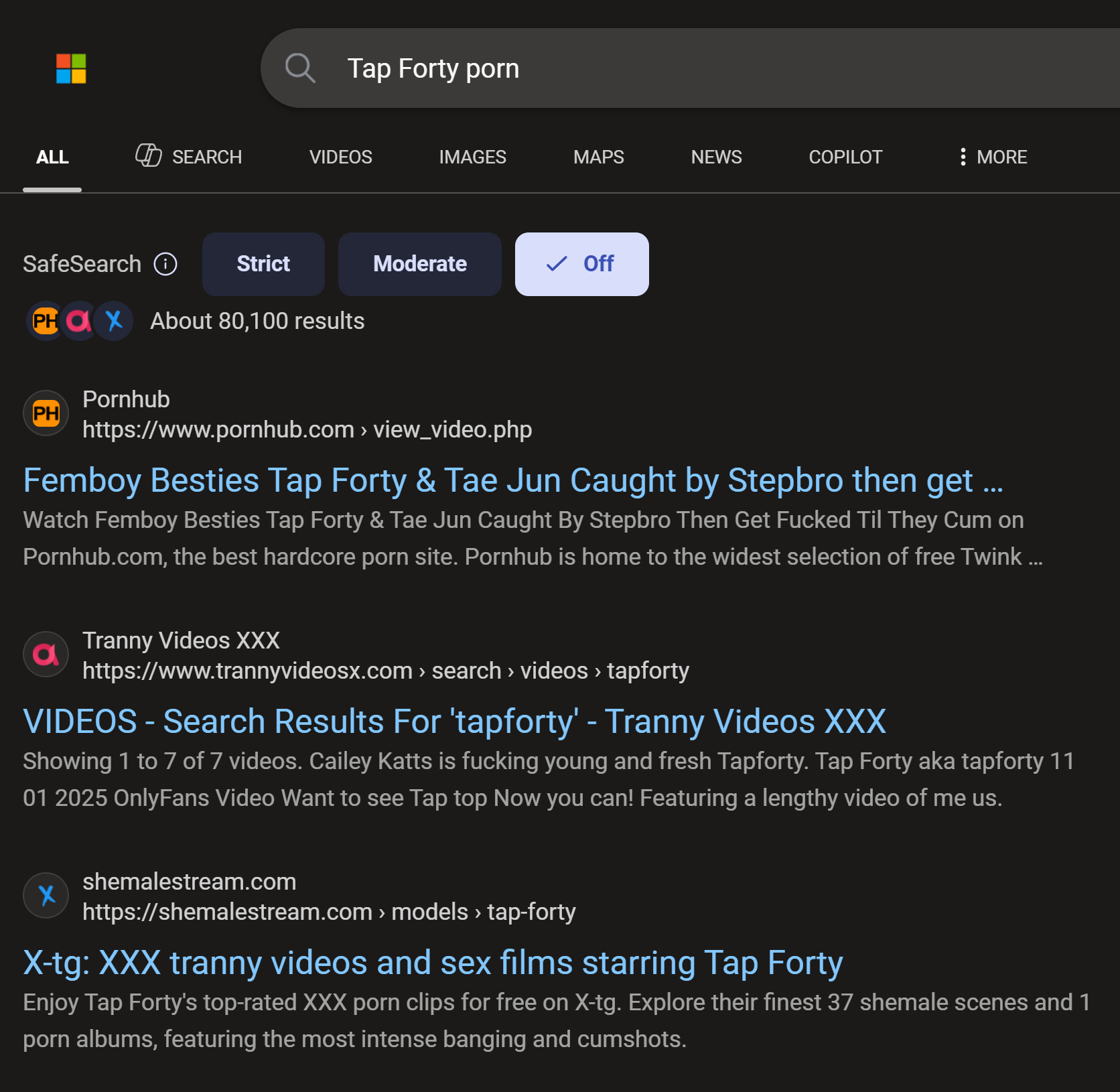The height and width of the screenshot is (1092, 1120).
Task: Select the ALL results tab
Action: [x=52, y=157]
